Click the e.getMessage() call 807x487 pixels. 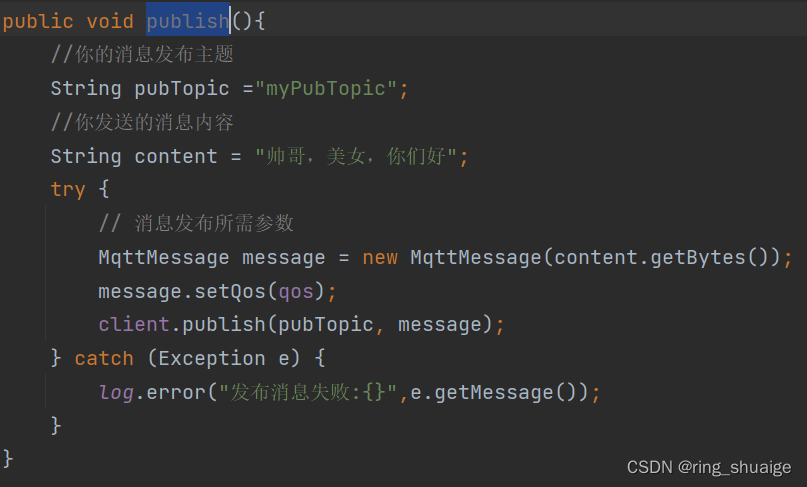(499, 393)
